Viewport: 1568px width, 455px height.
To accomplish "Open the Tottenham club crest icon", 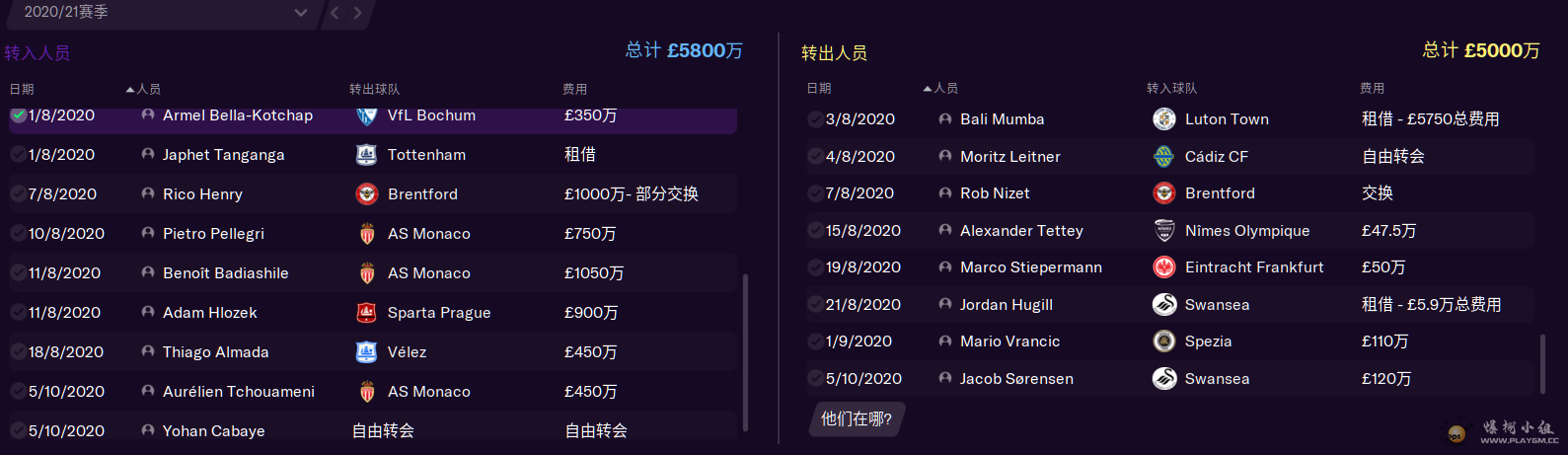I will [x=366, y=155].
